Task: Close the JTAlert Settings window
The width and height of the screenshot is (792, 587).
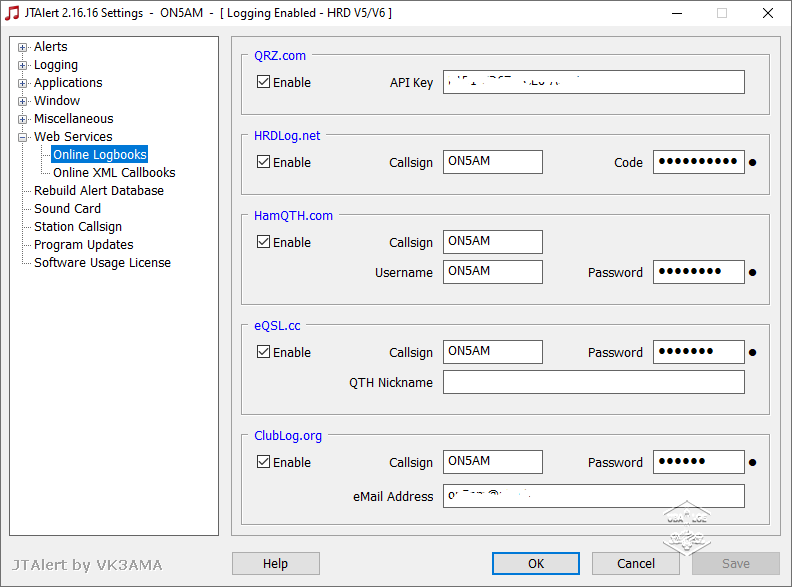Action: 768,13
